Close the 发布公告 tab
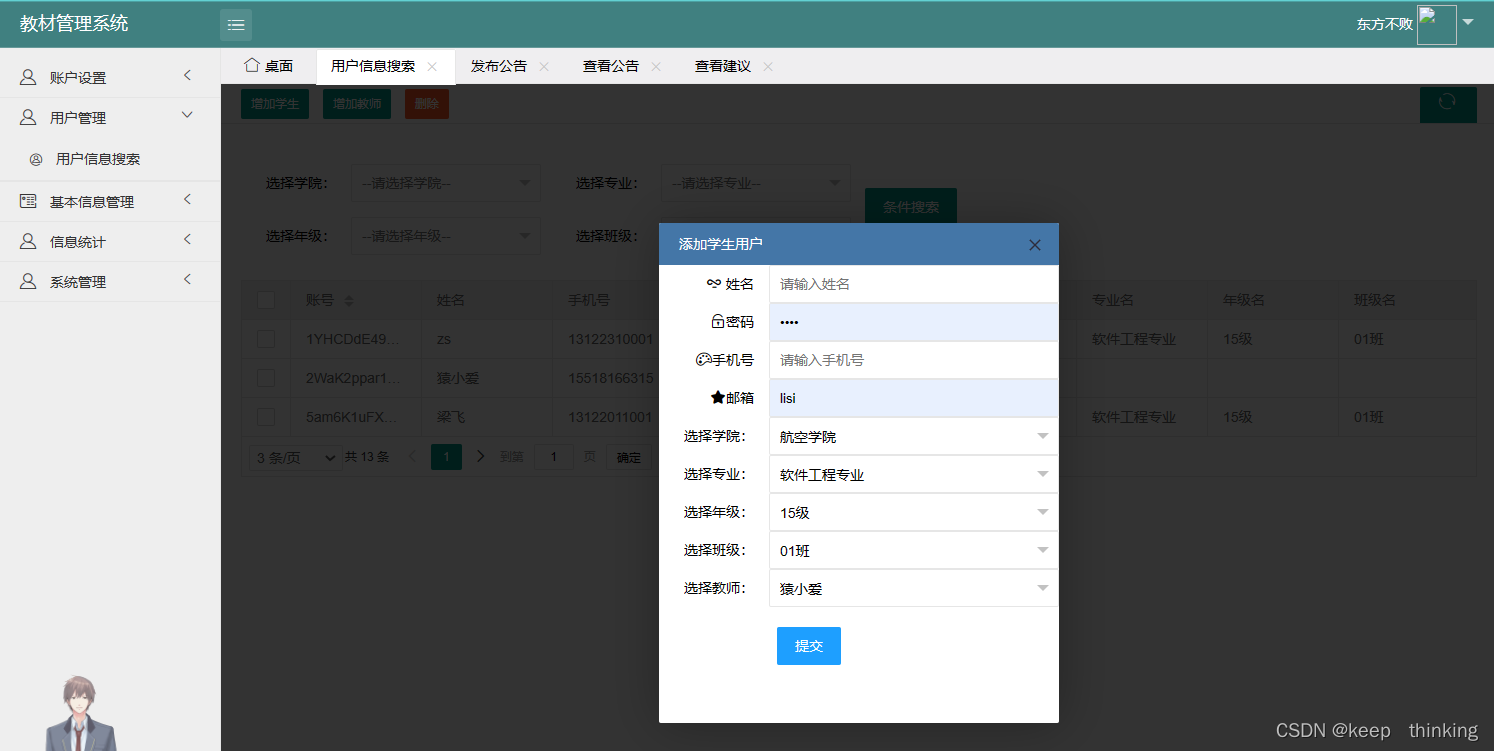 [544, 67]
